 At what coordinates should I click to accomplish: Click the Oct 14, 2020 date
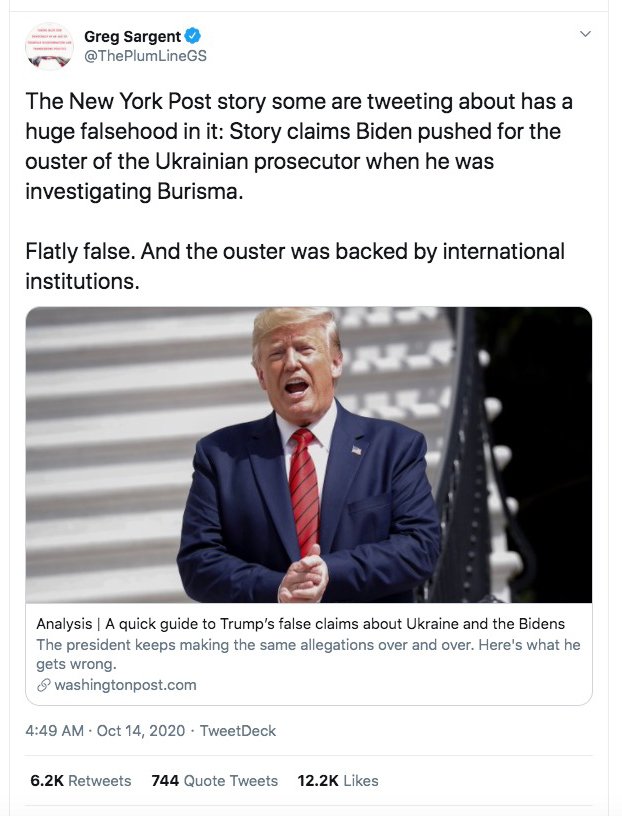tap(140, 731)
